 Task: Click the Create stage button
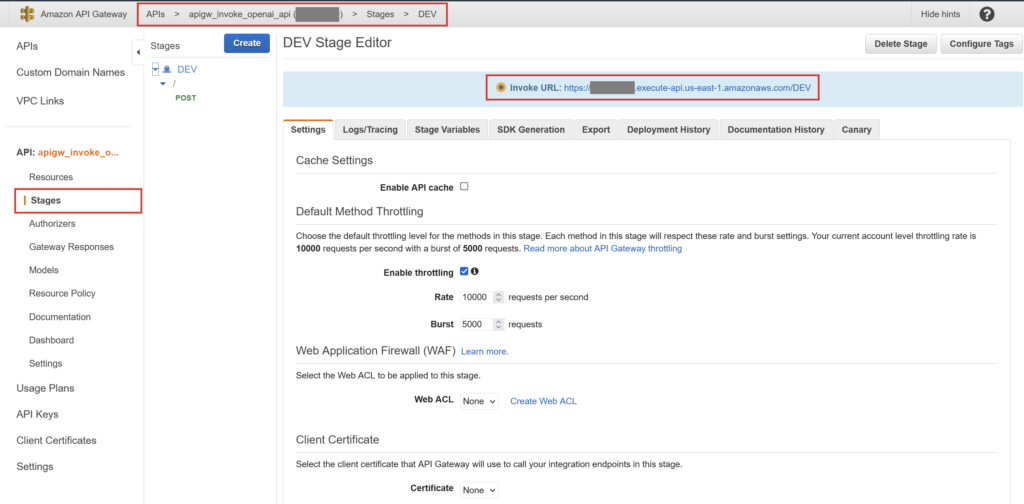point(247,43)
